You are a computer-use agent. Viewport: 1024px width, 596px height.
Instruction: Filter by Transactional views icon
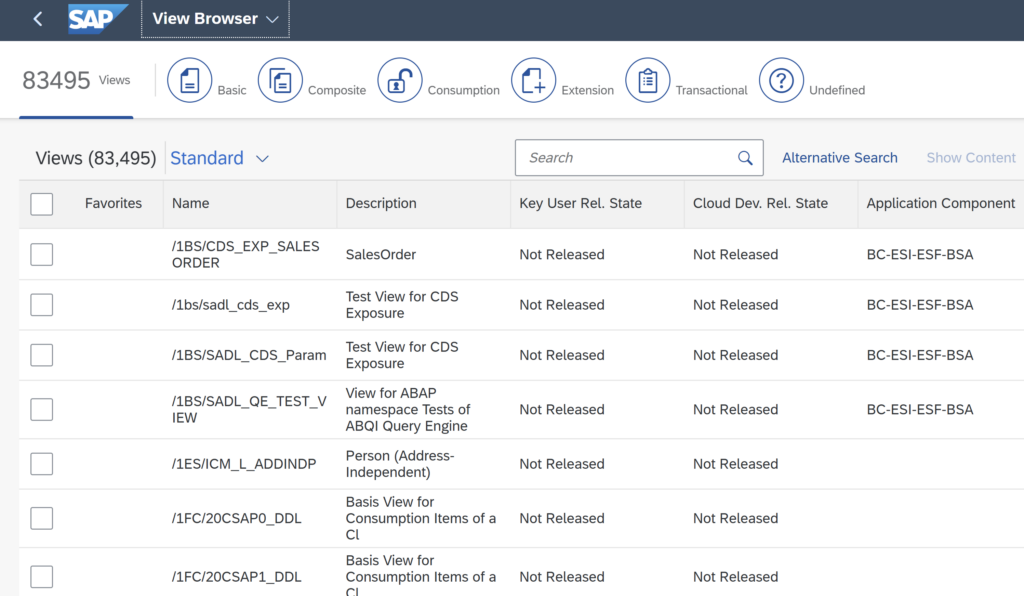(x=648, y=80)
